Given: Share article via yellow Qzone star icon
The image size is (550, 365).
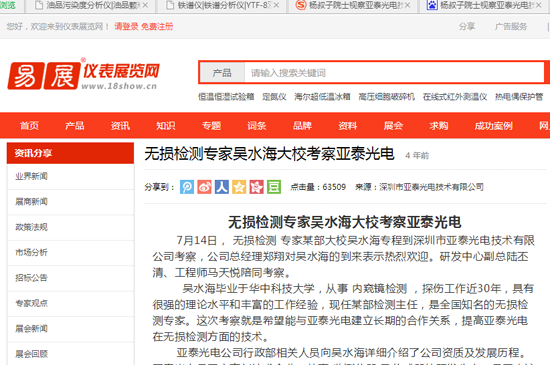Looking at the screenshot, I should tap(239, 187).
